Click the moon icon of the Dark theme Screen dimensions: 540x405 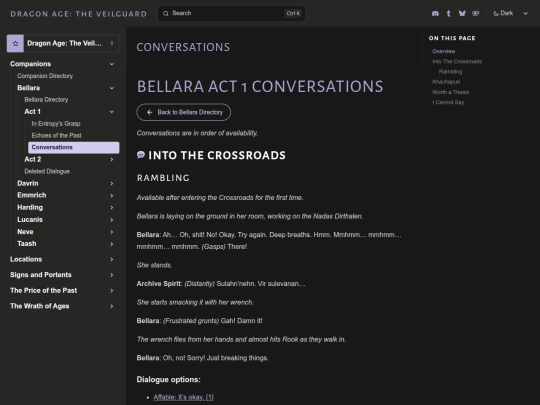click(x=496, y=13)
